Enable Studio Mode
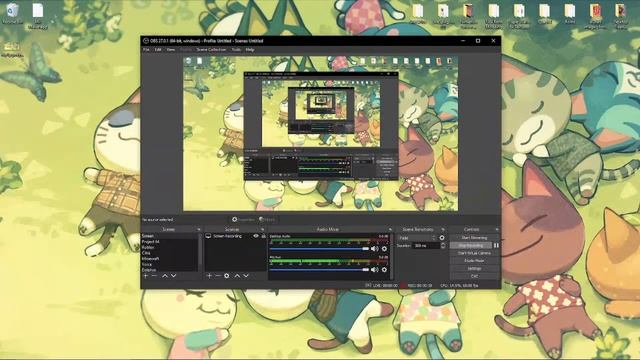 [x=474, y=261]
